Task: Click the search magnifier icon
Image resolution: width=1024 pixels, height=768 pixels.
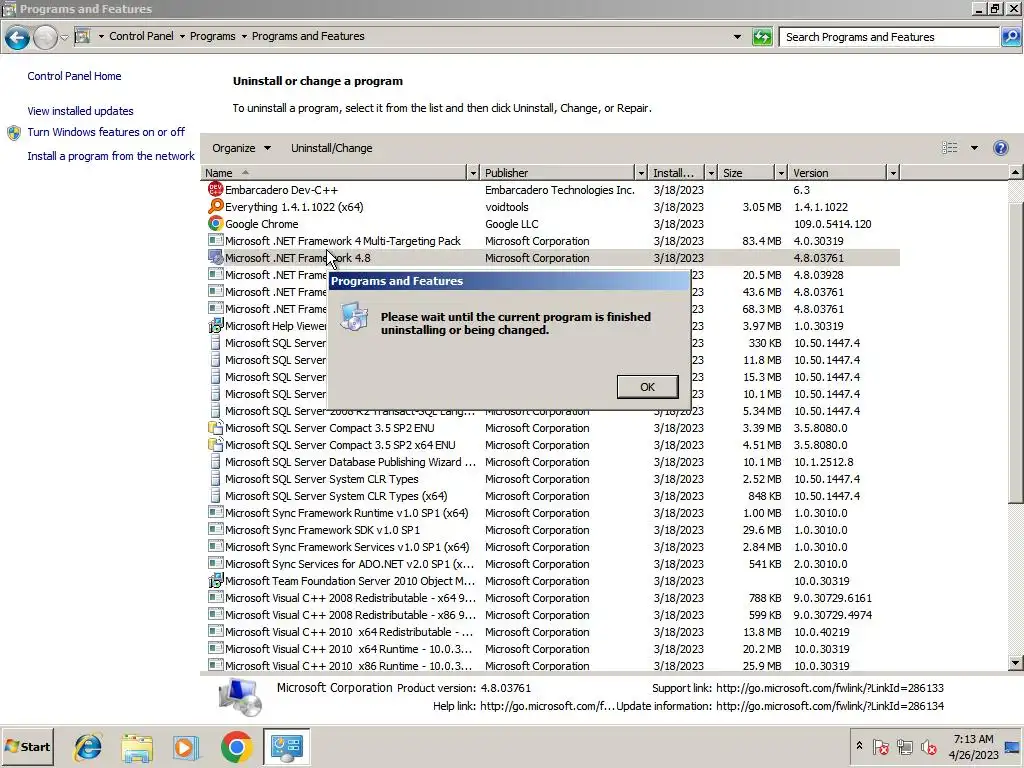Action: [x=1010, y=37]
